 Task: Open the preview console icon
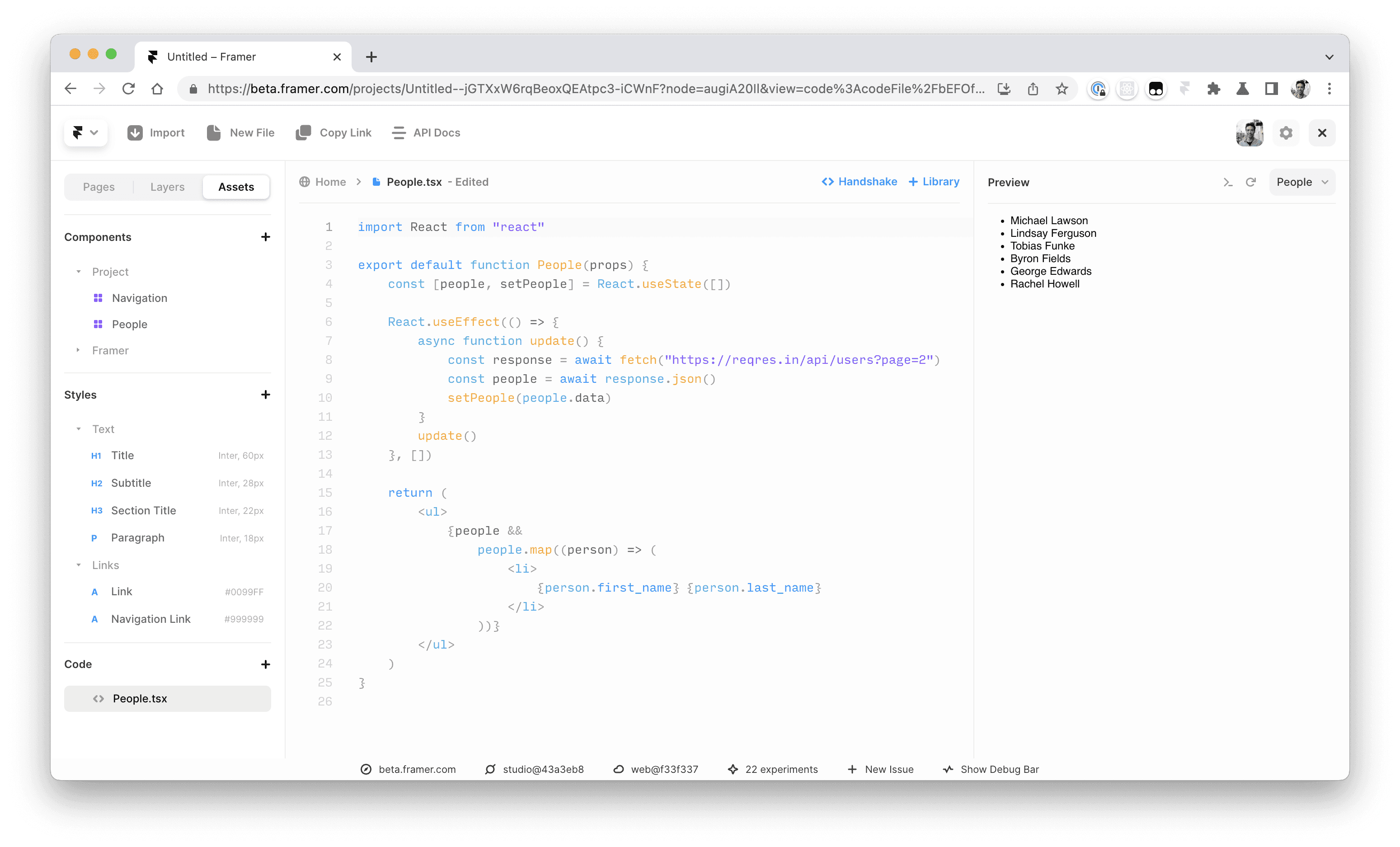pos(1227,182)
